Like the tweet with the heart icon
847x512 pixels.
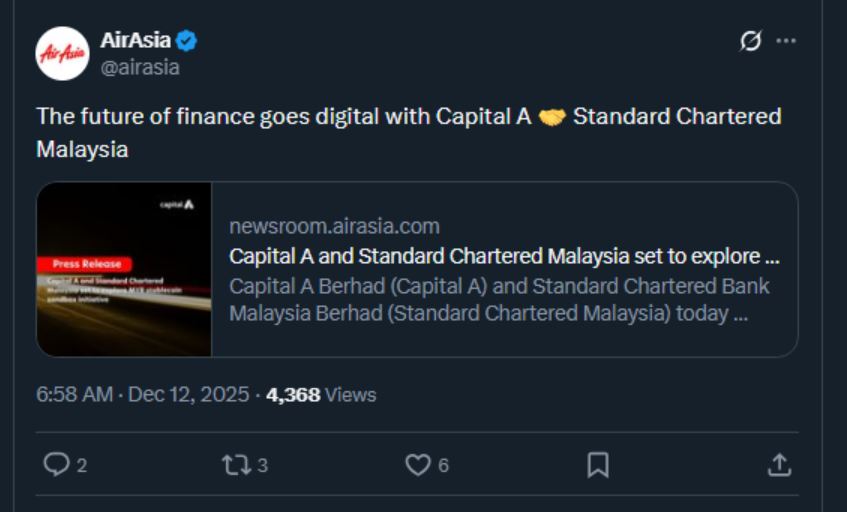417,464
